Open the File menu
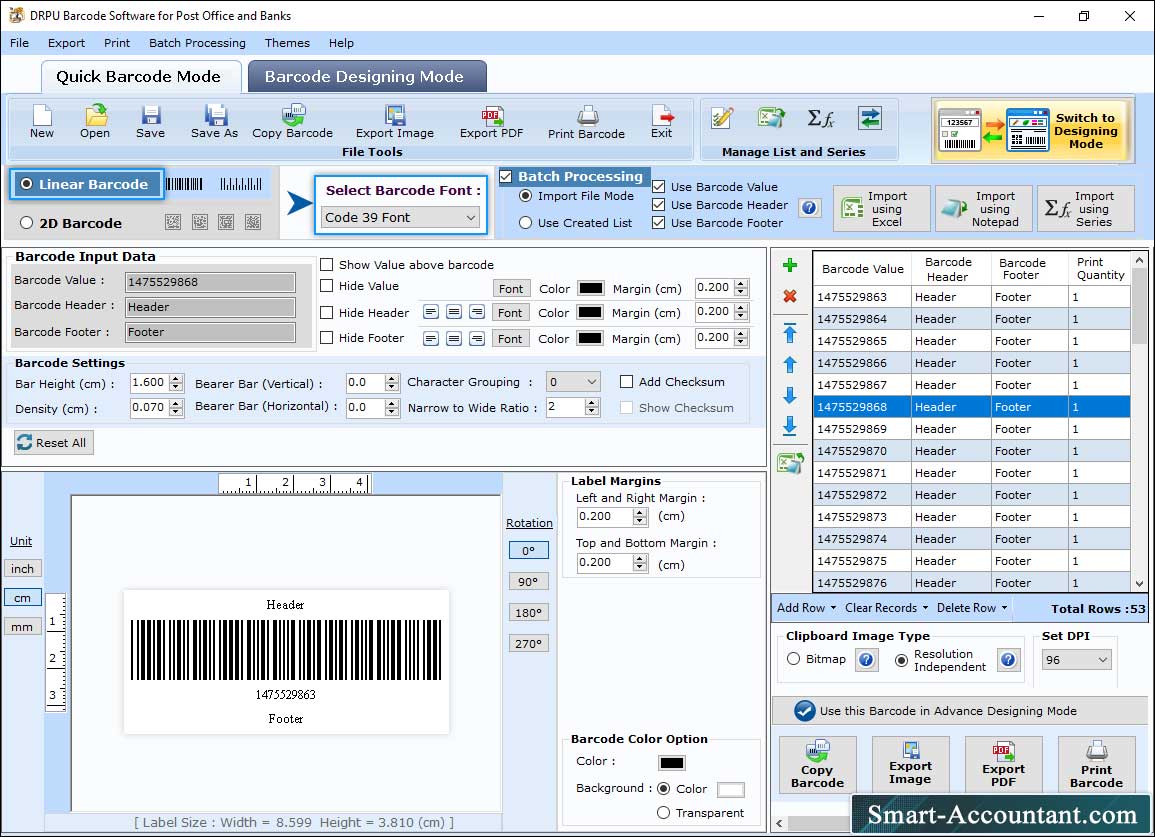The width and height of the screenshot is (1155, 837). [19, 43]
